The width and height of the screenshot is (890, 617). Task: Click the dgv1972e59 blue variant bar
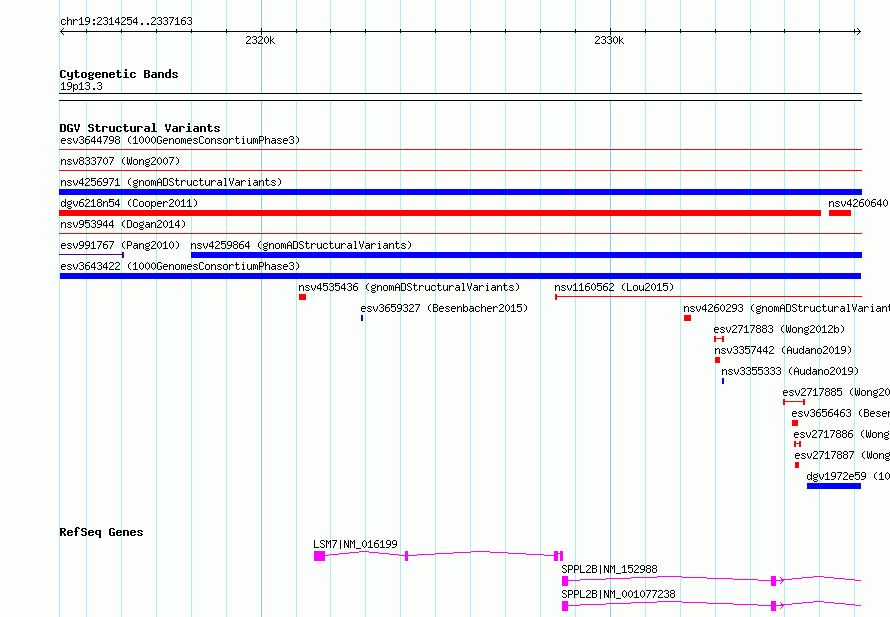(x=834, y=486)
